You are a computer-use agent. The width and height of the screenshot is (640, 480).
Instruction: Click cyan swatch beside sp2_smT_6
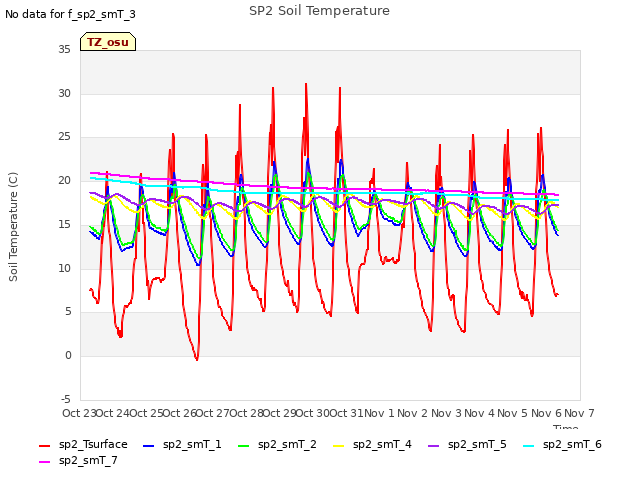529,446
